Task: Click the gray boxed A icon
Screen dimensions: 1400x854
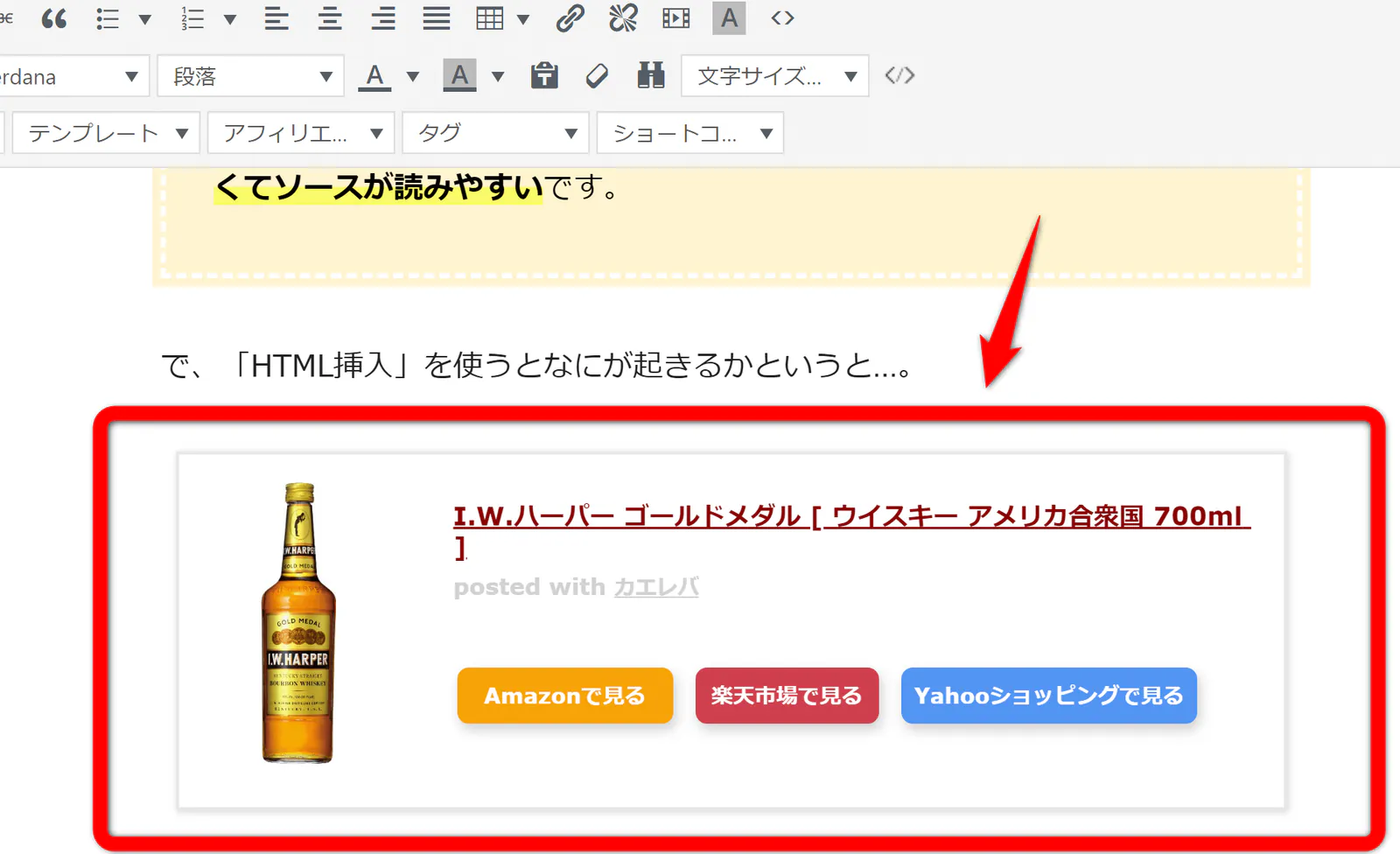Action: tap(729, 18)
